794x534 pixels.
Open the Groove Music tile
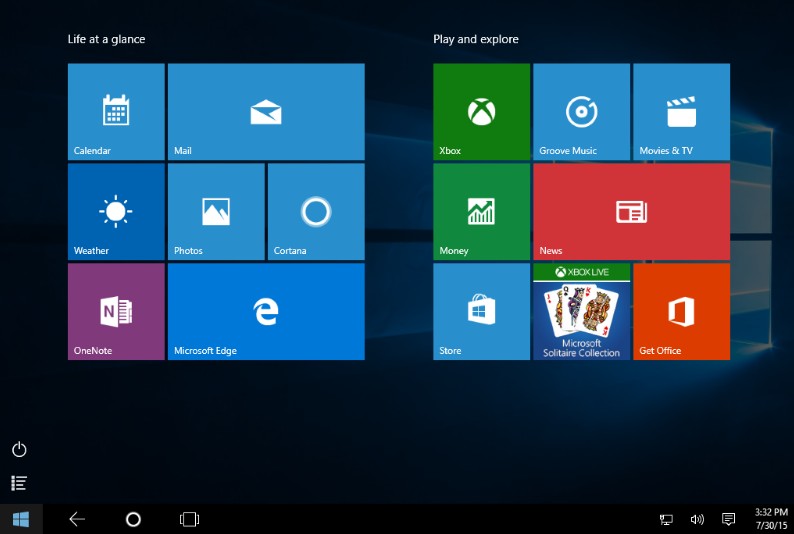[581, 111]
